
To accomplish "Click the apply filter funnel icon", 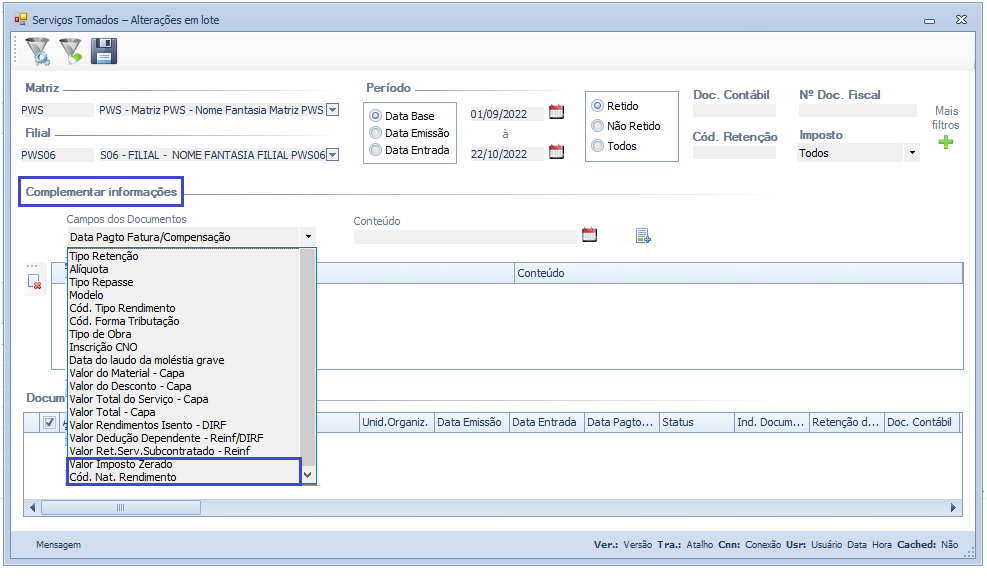I will [x=70, y=51].
